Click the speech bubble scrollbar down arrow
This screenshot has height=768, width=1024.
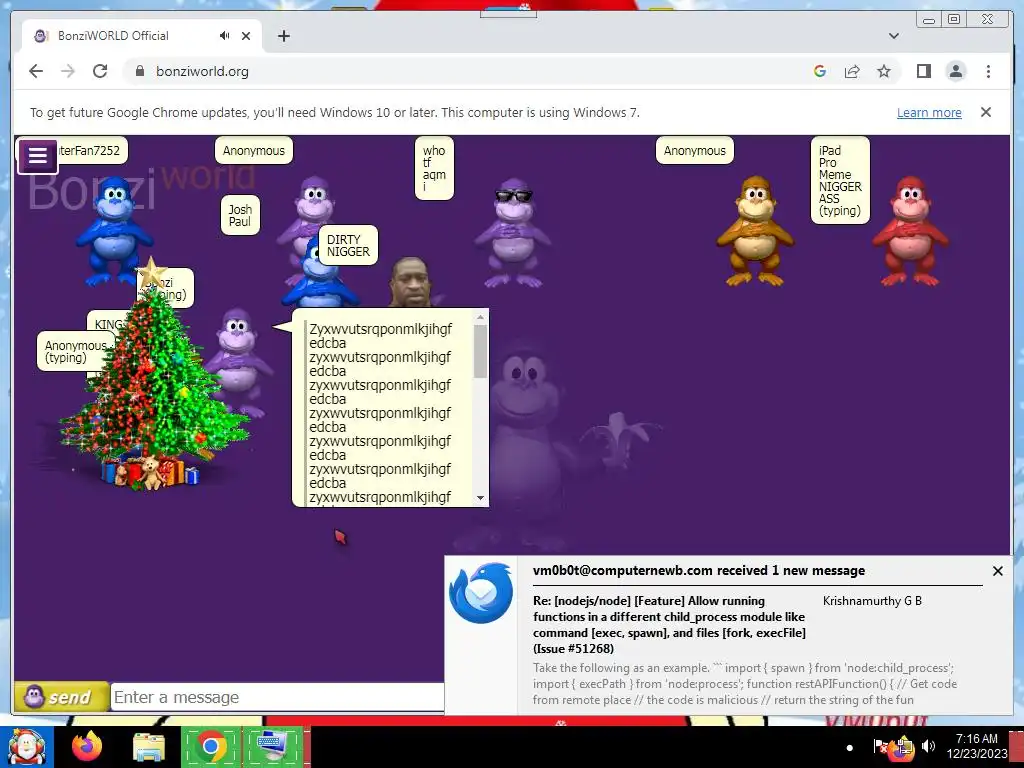481,498
